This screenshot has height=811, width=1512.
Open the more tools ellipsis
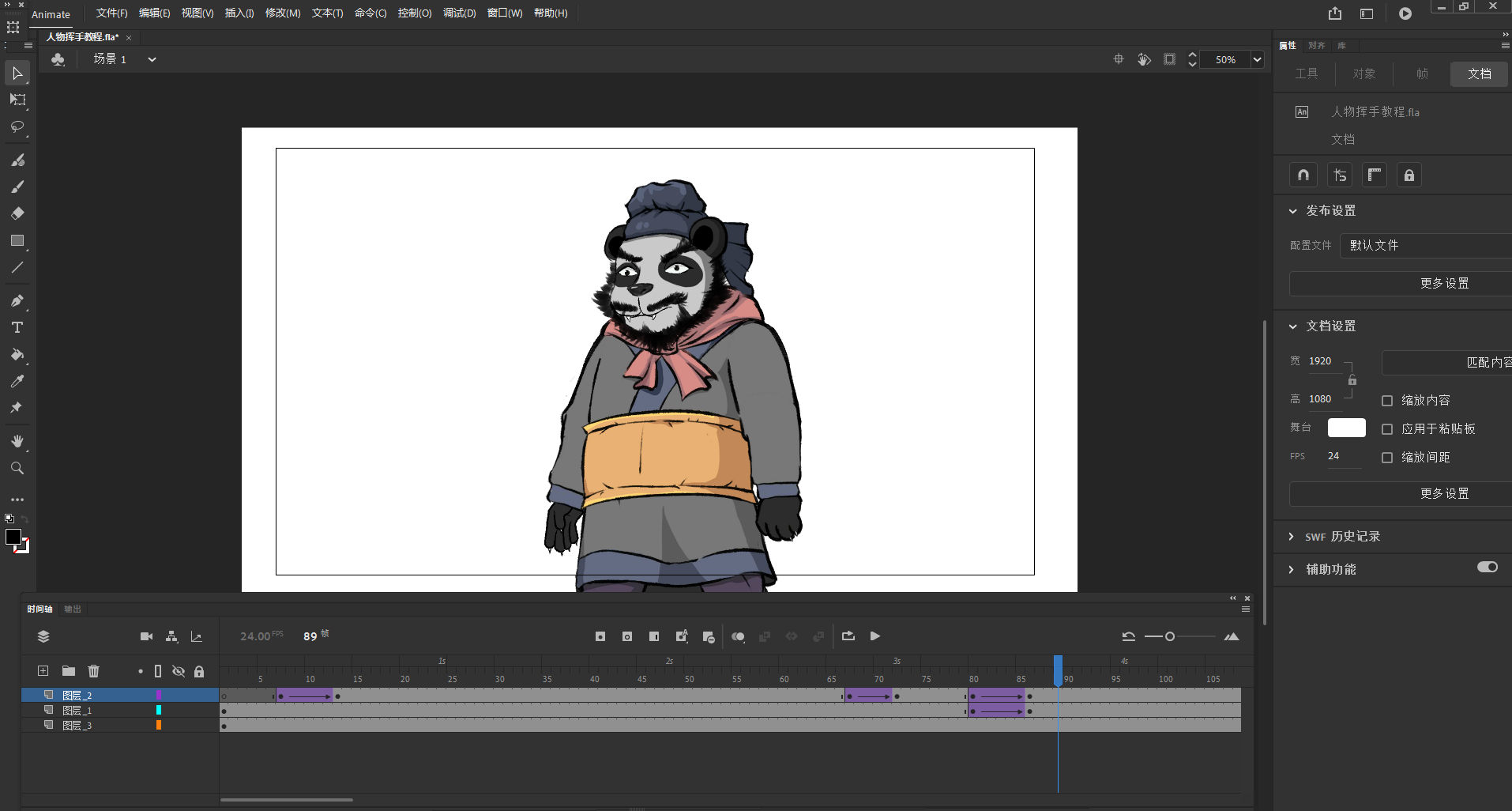click(17, 500)
